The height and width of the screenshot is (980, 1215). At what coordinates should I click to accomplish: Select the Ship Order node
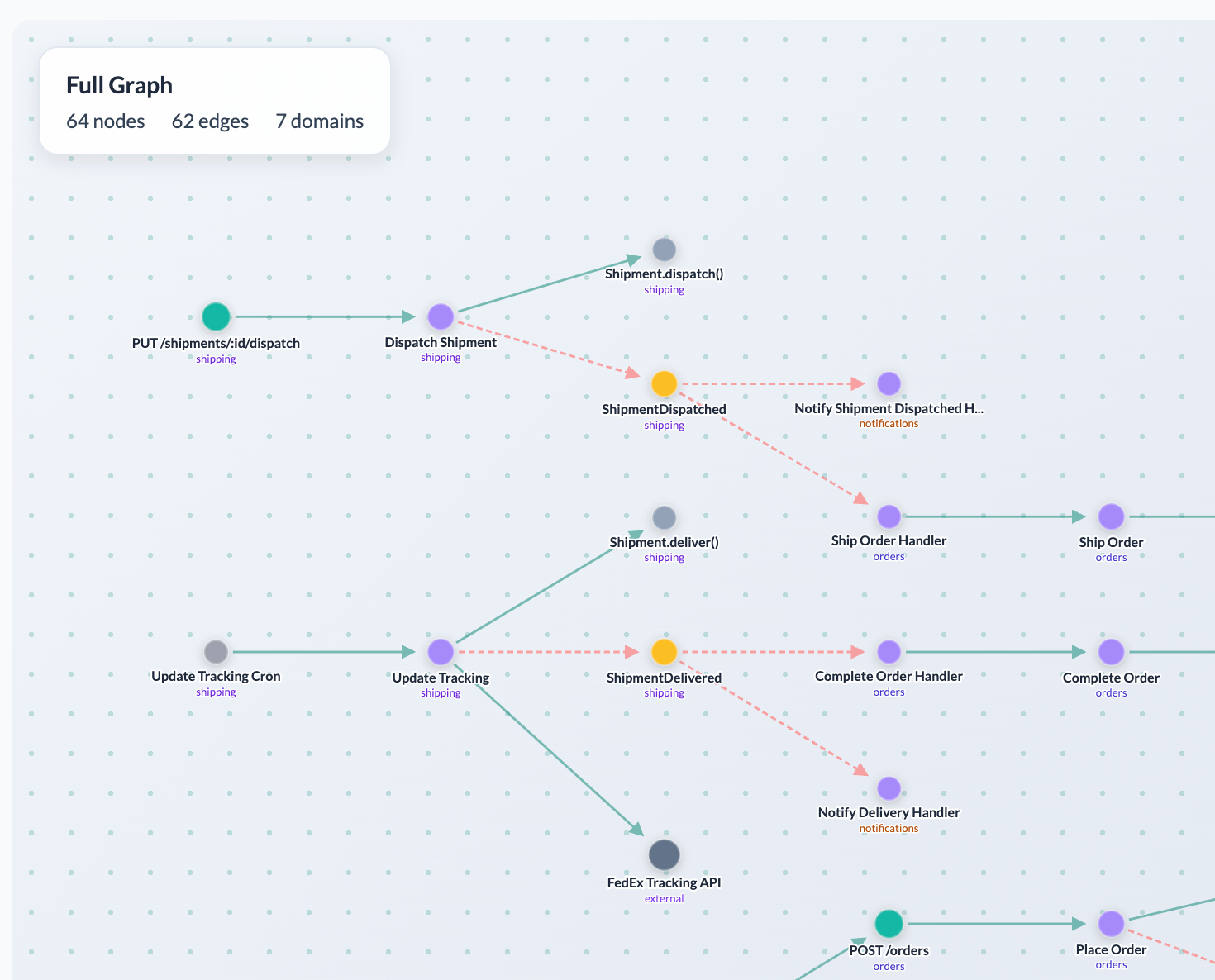click(x=1111, y=516)
